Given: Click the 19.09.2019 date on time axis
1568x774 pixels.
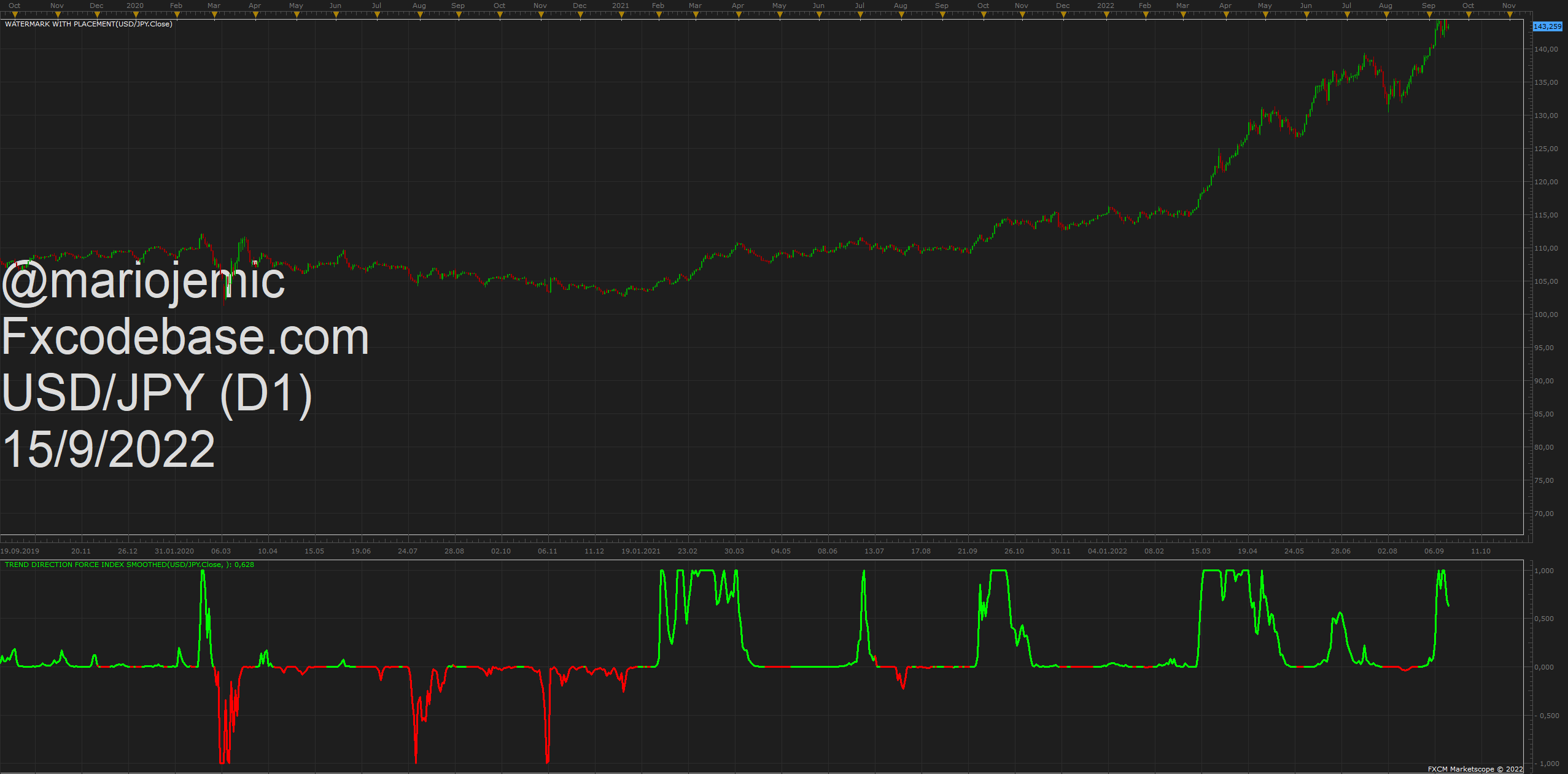Looking at the screenshot, I should pos(20,551).
